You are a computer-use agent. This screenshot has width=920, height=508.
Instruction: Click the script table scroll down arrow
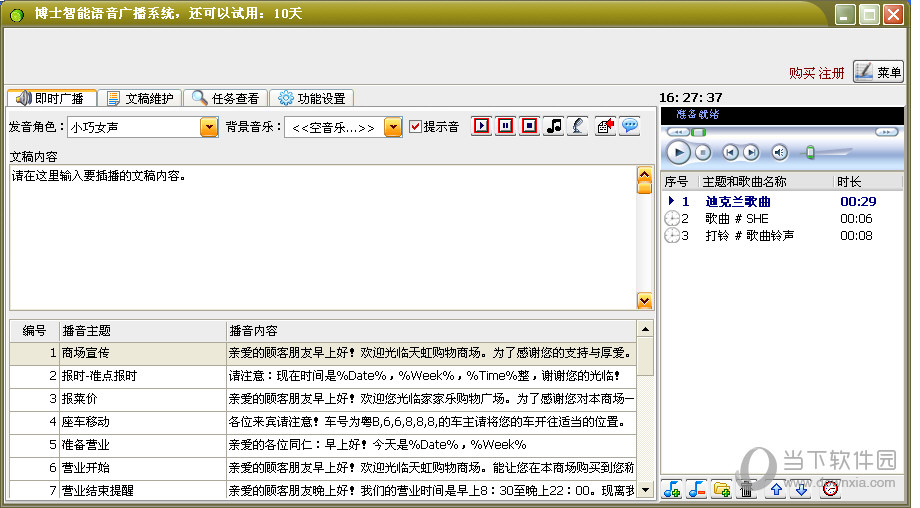645,489
